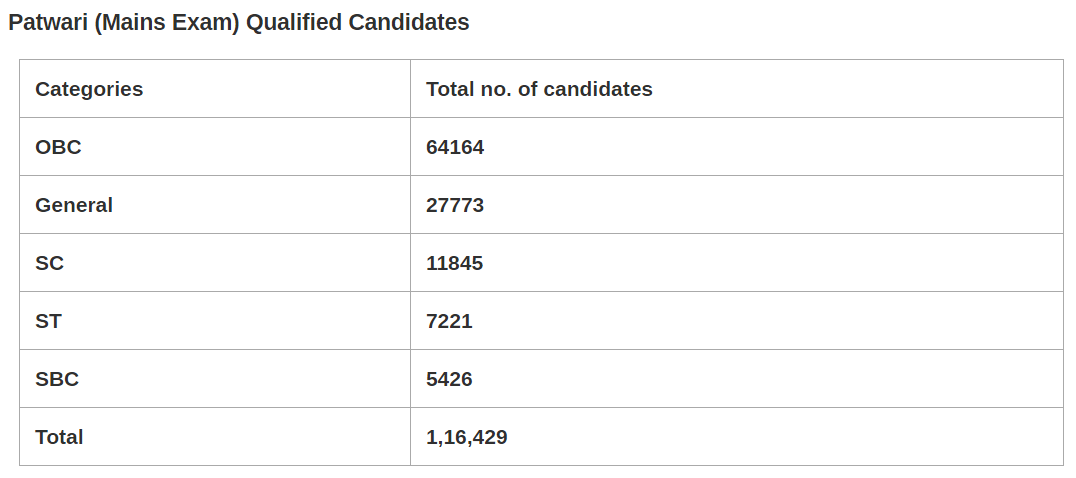Viewport: 1076px width, 478px height.
Task: Click the word "Patwari" in the heading
Action: click(48, 22)
